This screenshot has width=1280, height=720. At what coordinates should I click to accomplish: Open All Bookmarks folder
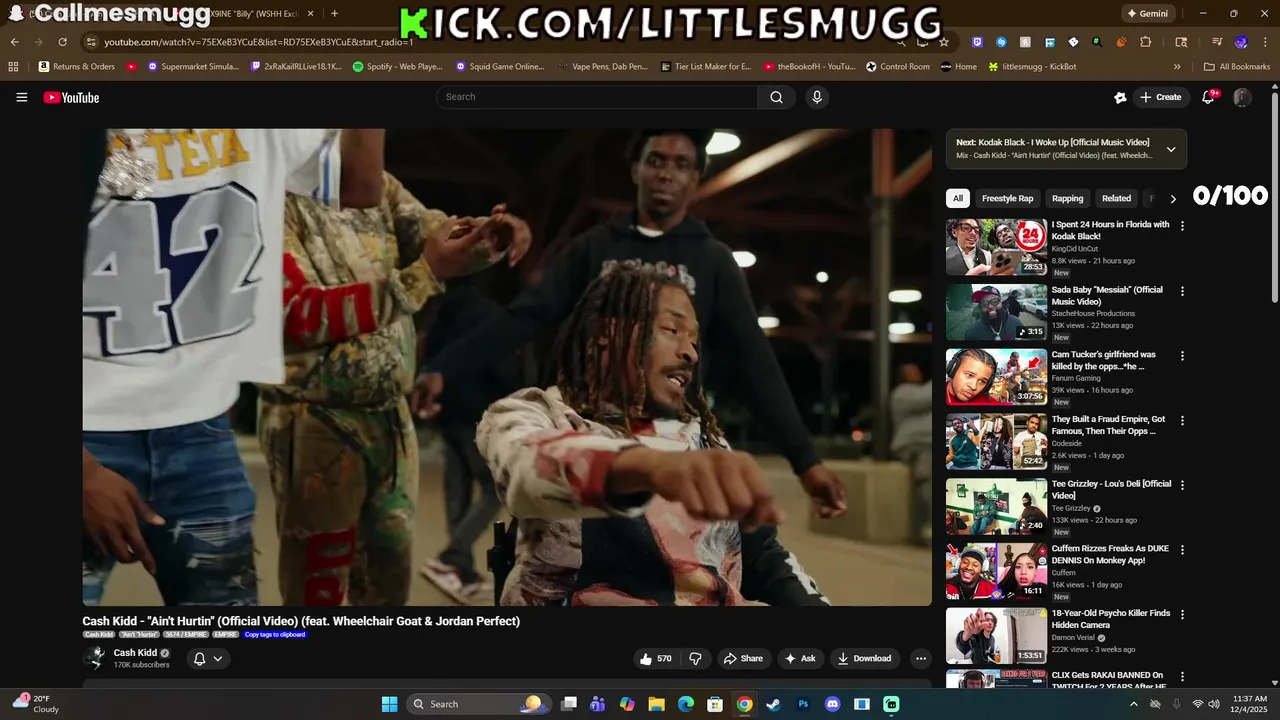coord(1237,67)
